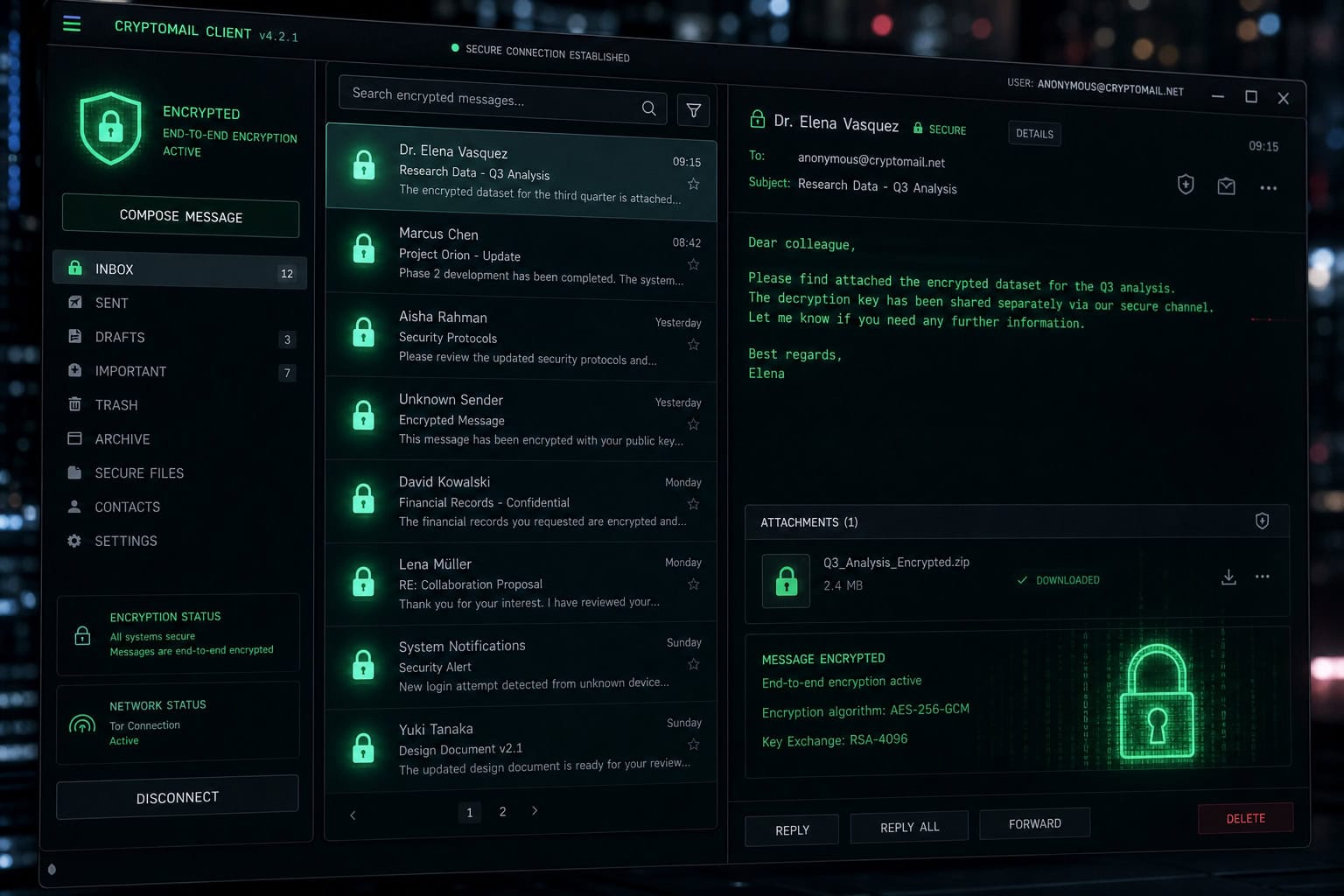Open message more-options ellipsis
This screenshot has height=896, width=1344.
click(1268, 188)
